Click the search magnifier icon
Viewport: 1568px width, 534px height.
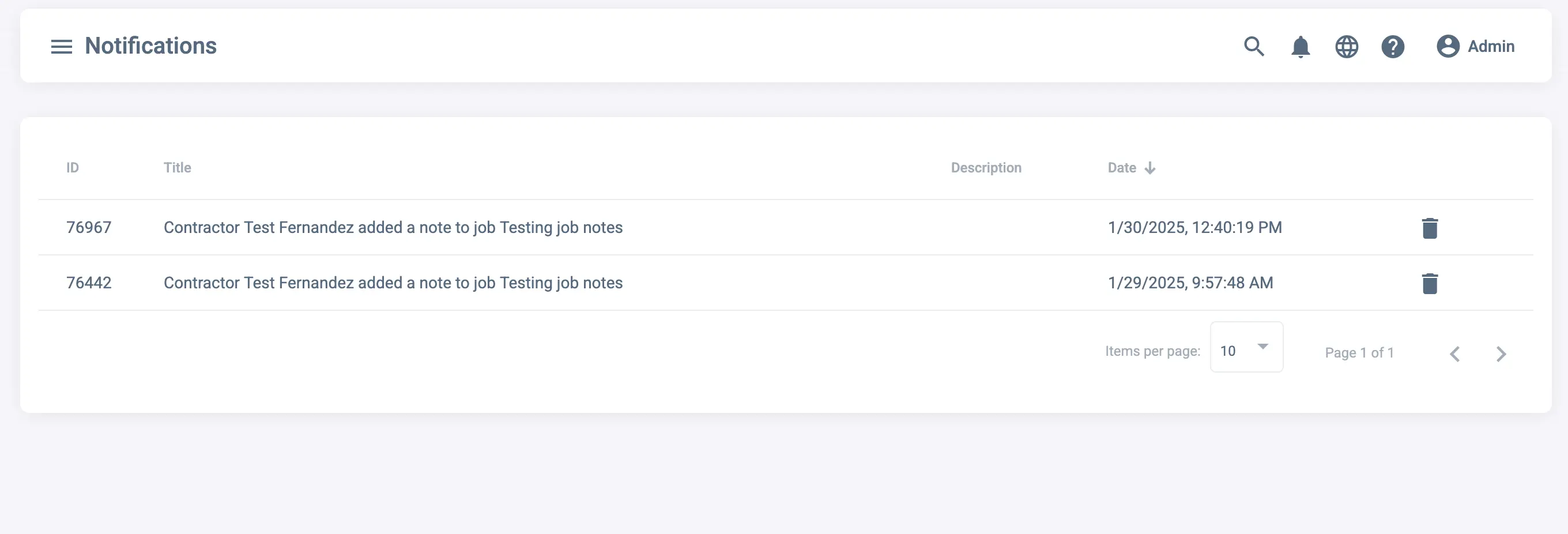click(1253, 46)
